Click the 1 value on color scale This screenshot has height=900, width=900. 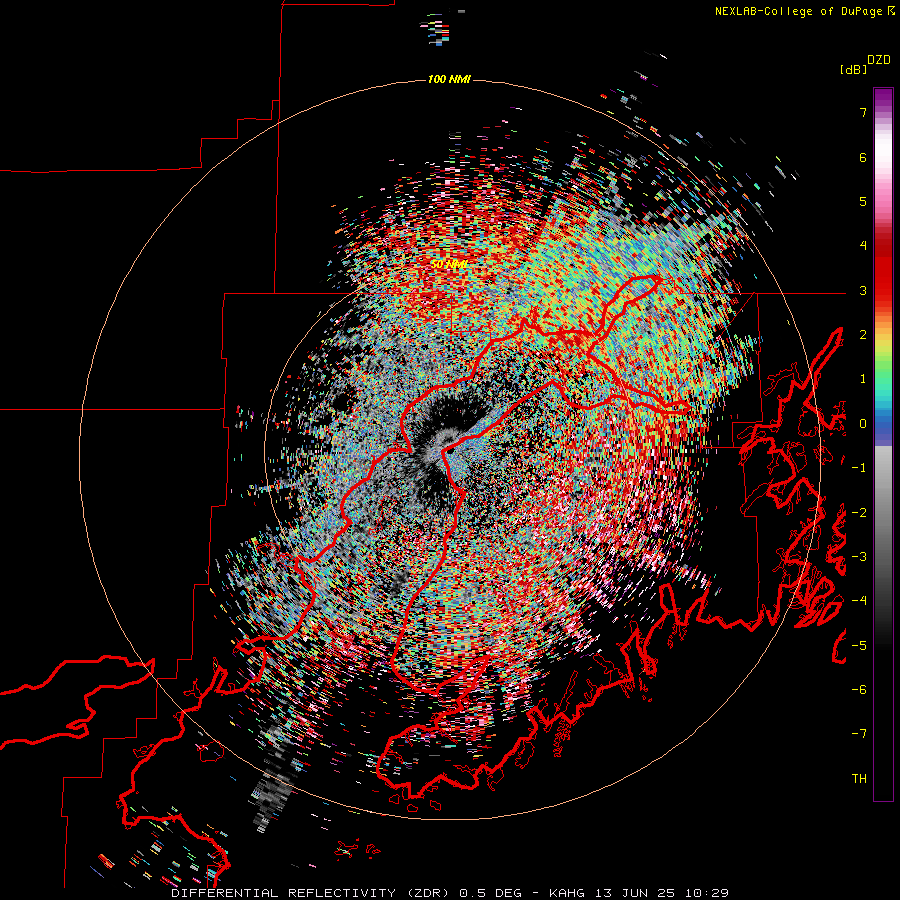click(863, 379)
